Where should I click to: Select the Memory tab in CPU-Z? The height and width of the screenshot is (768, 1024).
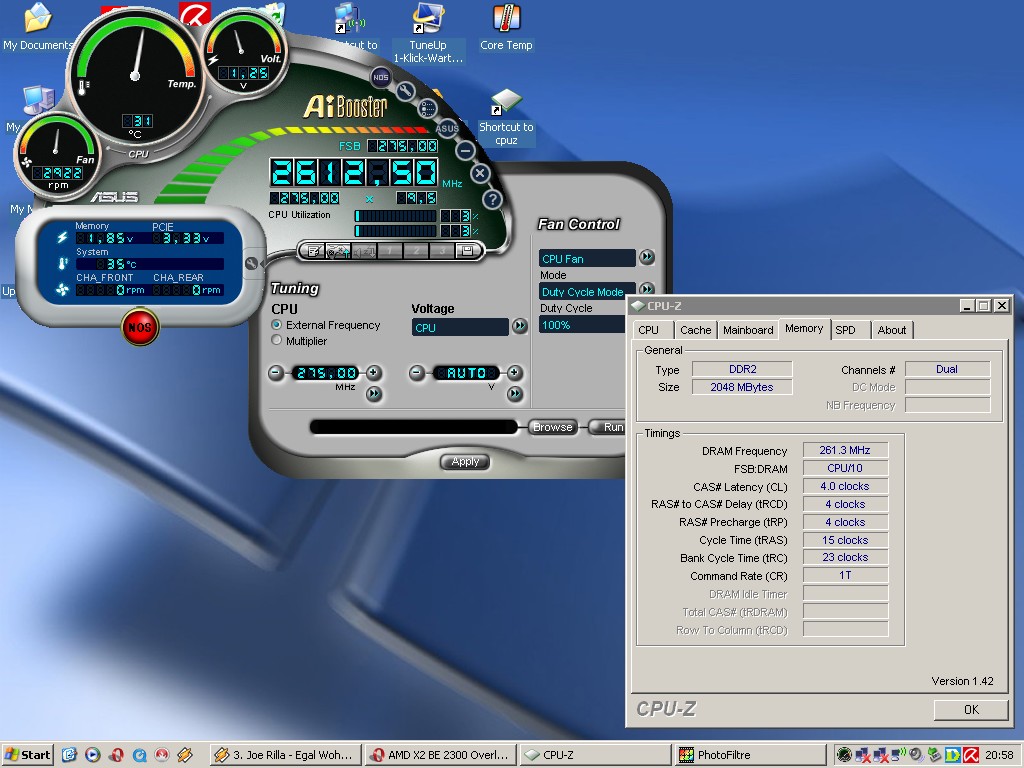(804, 328)
